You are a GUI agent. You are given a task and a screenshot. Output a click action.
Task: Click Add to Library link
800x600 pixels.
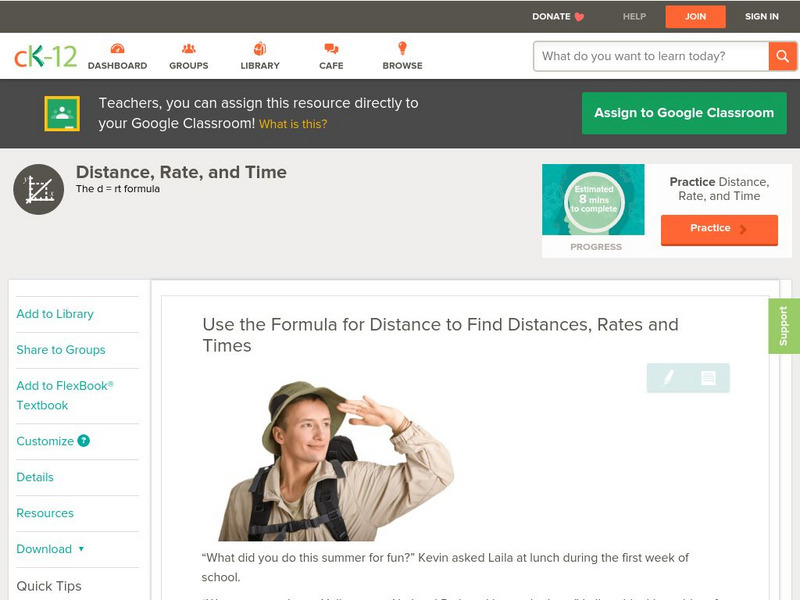pyautogui.click(x=55, y=314)
